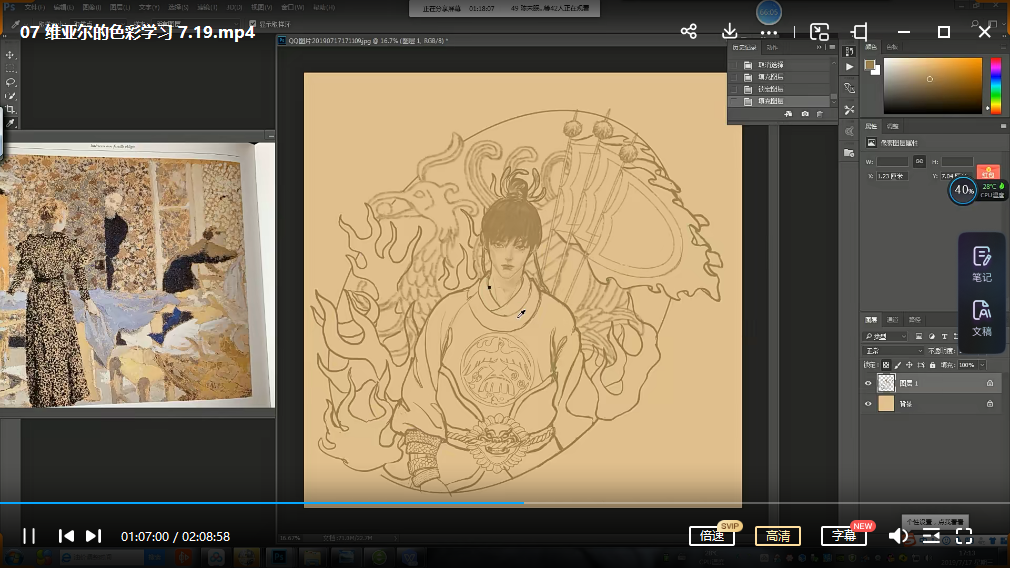
Task: Open the layer blend mode dropdown
Action: [x=893, y=351]
